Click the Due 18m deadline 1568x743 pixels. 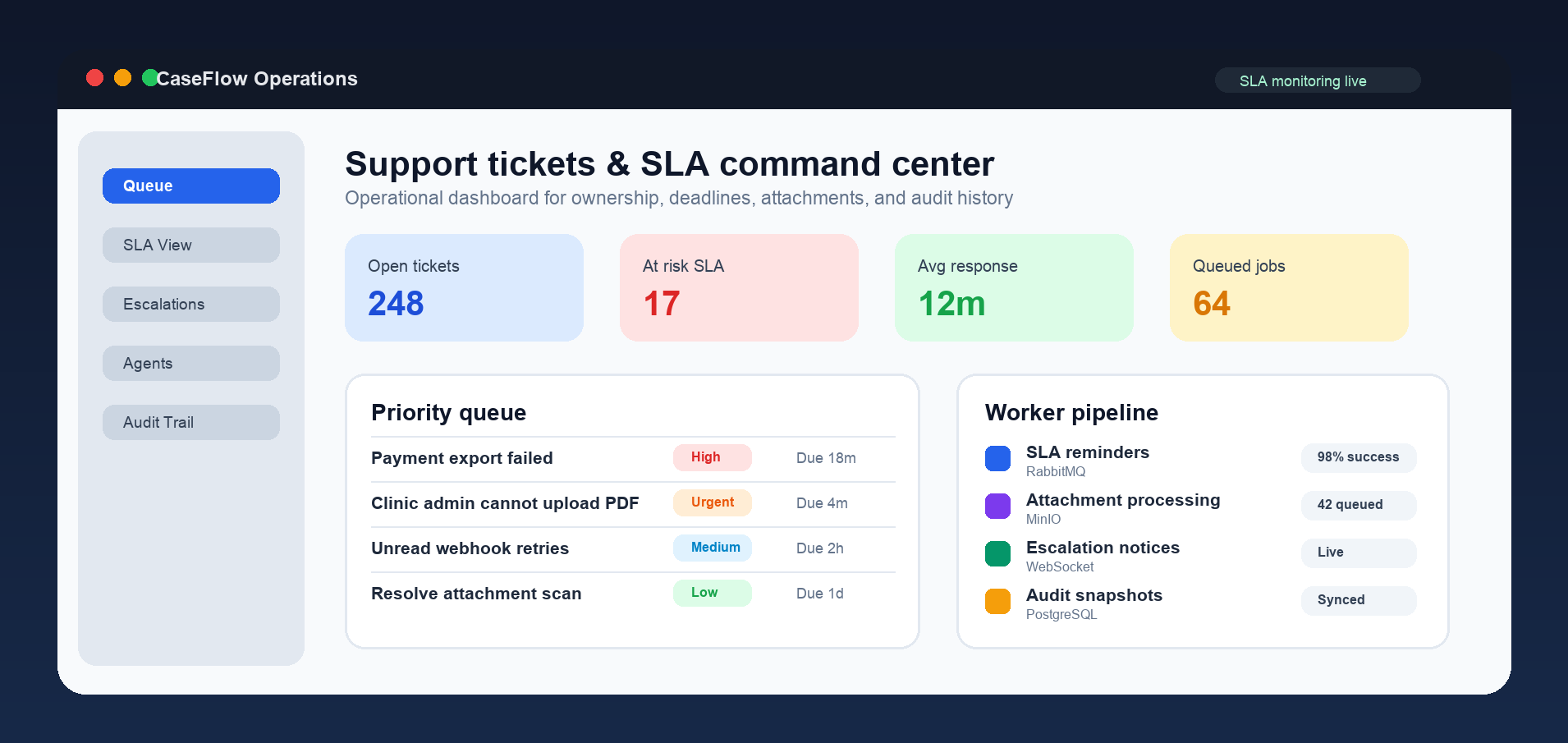coord(826,458)
